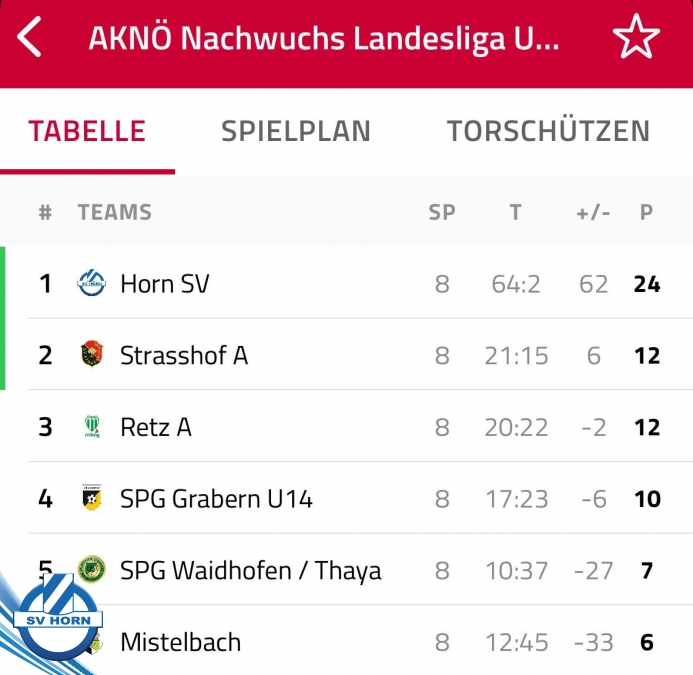This screenshot has height=675, width=693.
Task: Click the AKNÖ Nachwuchs Landesliga header title
Action: (x=324, y=39)
